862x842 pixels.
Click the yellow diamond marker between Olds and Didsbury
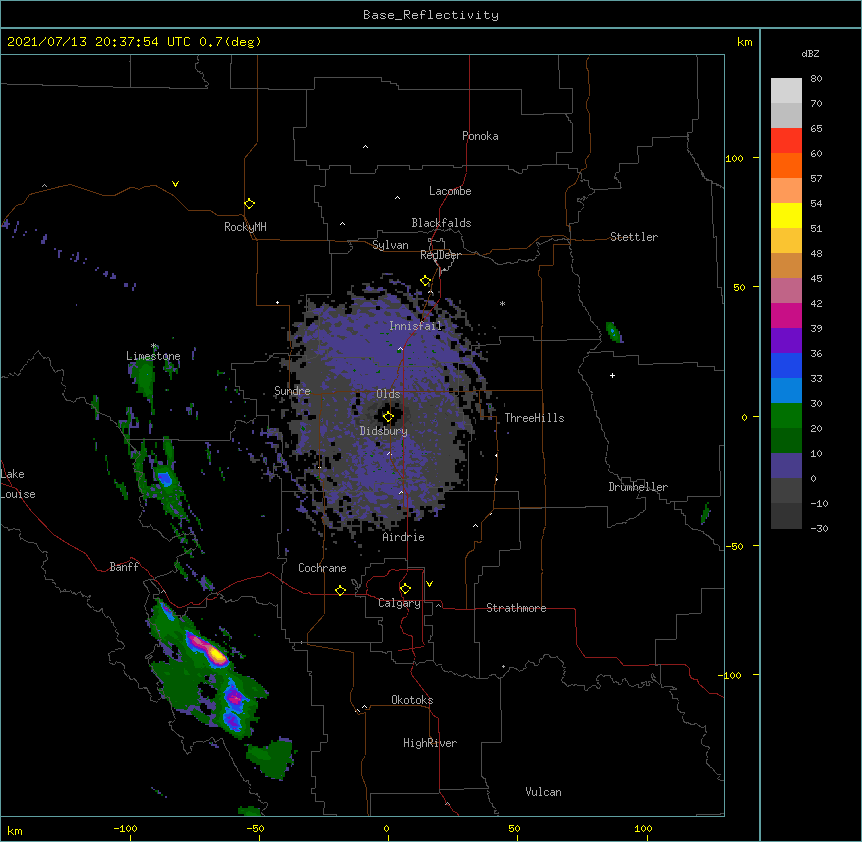(x=388, y=417)
